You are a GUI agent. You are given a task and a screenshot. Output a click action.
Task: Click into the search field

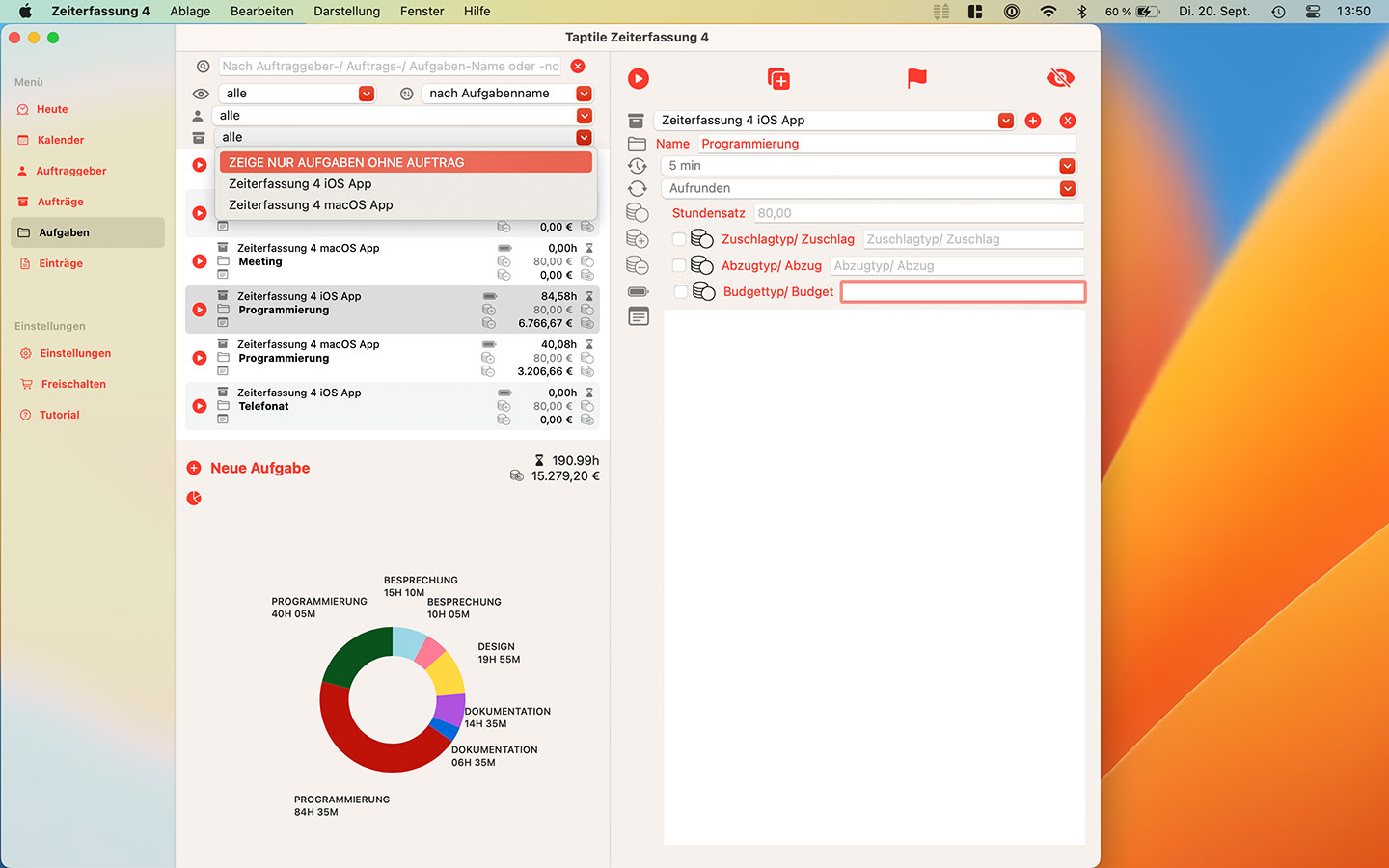[390, 67]
